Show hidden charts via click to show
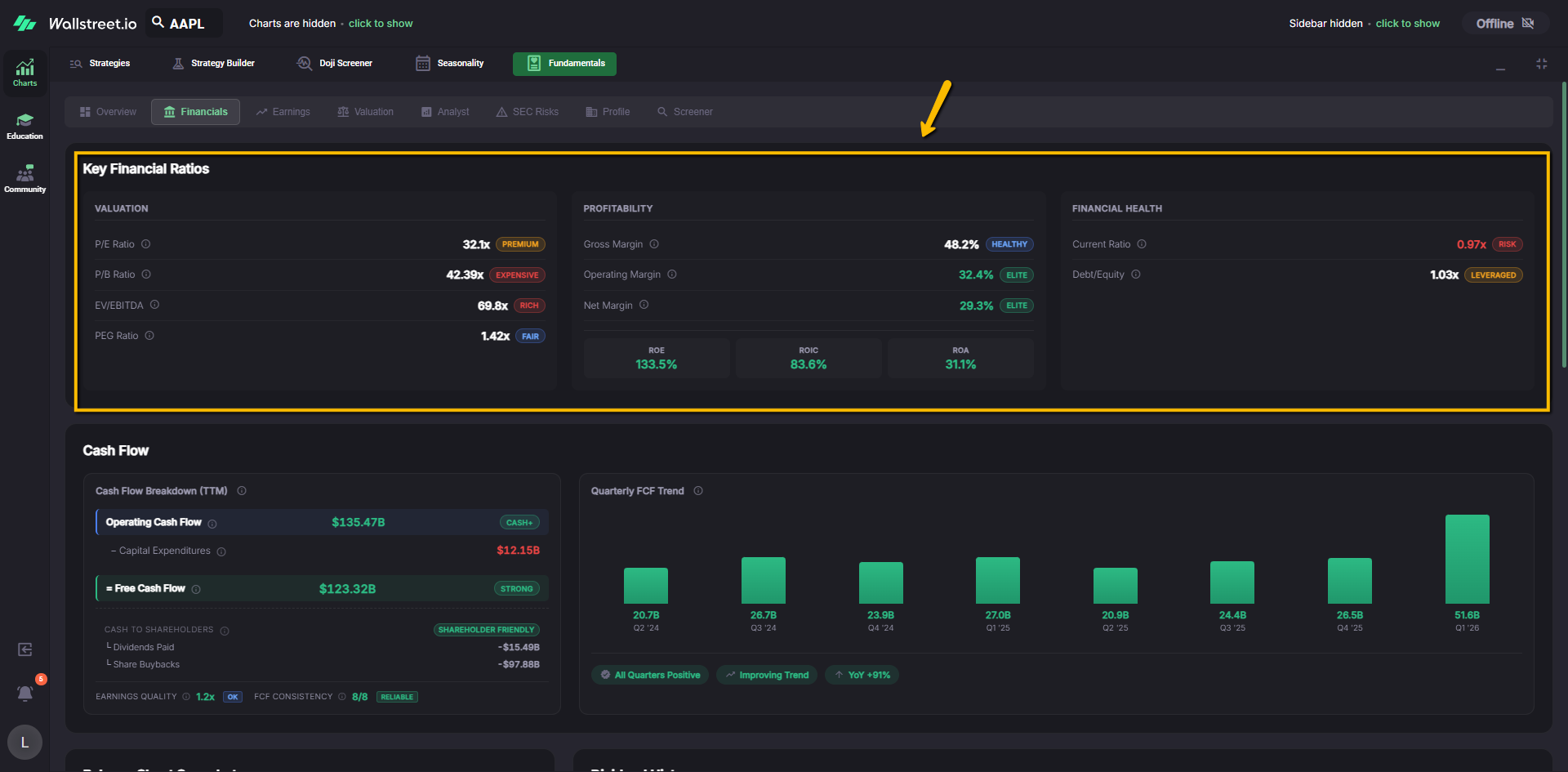This screenshot has height=772, width=1568. pos(381,24)
